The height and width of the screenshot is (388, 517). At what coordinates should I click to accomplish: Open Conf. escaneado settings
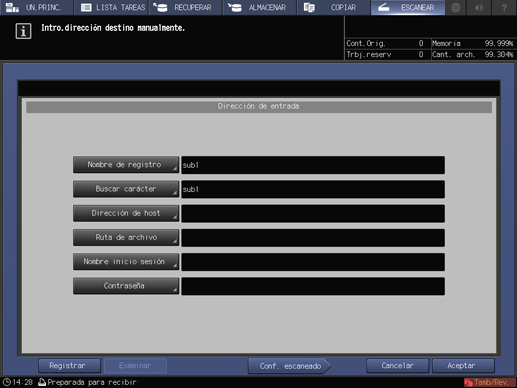click(x=290, y=366)
